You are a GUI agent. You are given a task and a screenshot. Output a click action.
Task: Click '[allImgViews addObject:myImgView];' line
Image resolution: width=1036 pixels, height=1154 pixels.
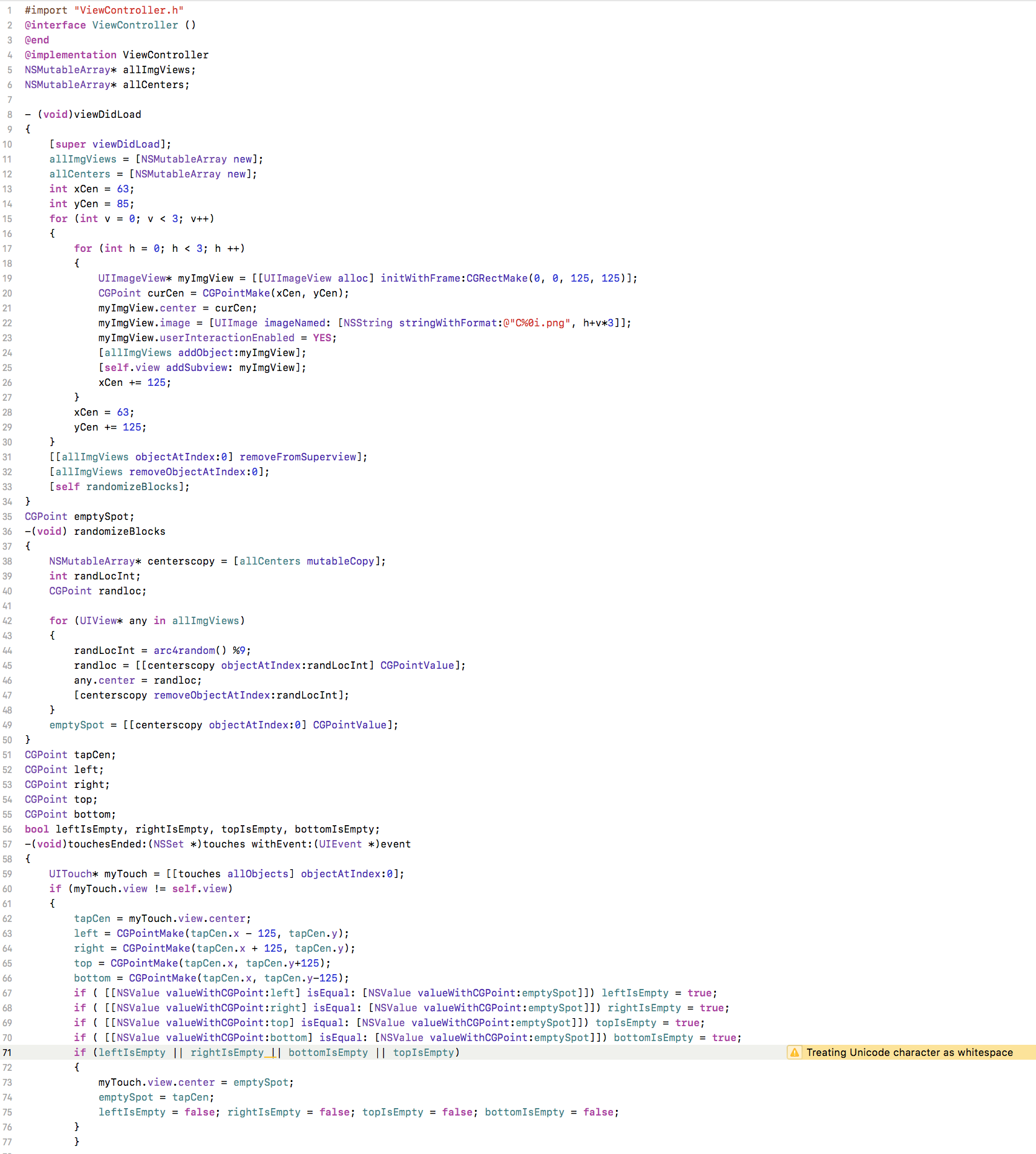pos(202,352)
